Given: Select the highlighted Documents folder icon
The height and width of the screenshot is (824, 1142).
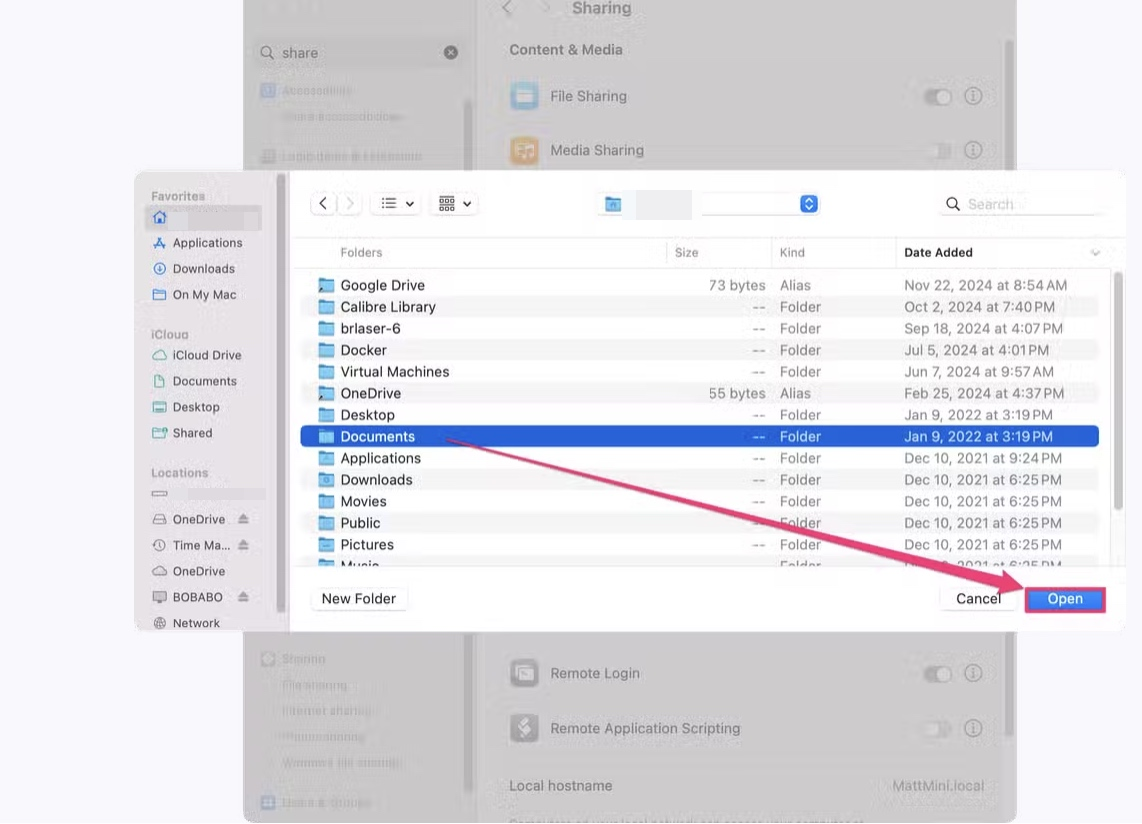Looking at the screenshot, I should tap(326, 436).
